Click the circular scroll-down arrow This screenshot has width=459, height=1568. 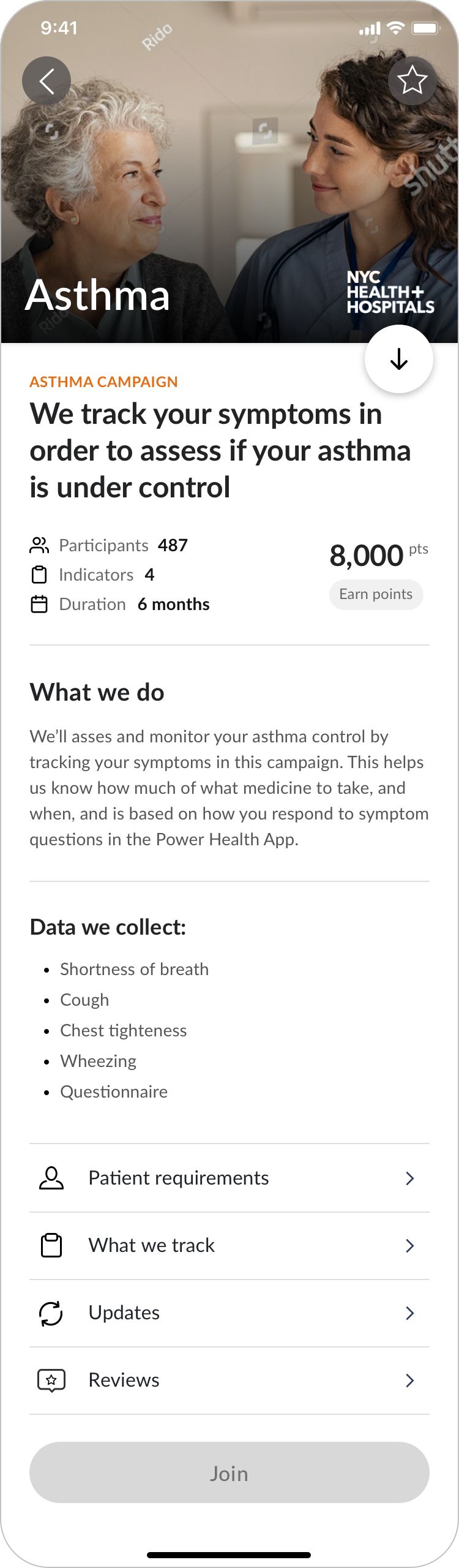point(400,359)
